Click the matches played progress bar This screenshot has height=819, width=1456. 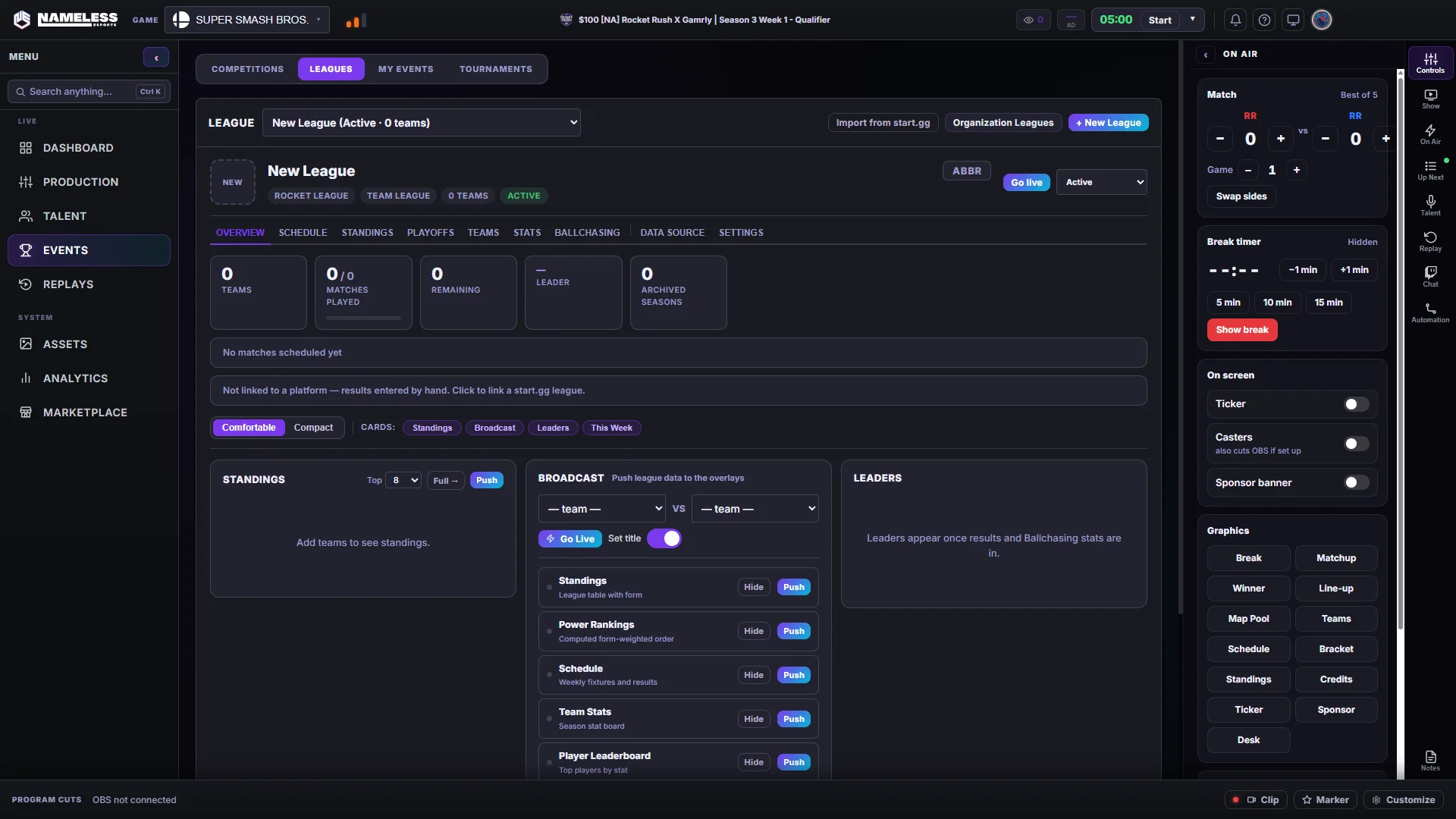[363, 318]
